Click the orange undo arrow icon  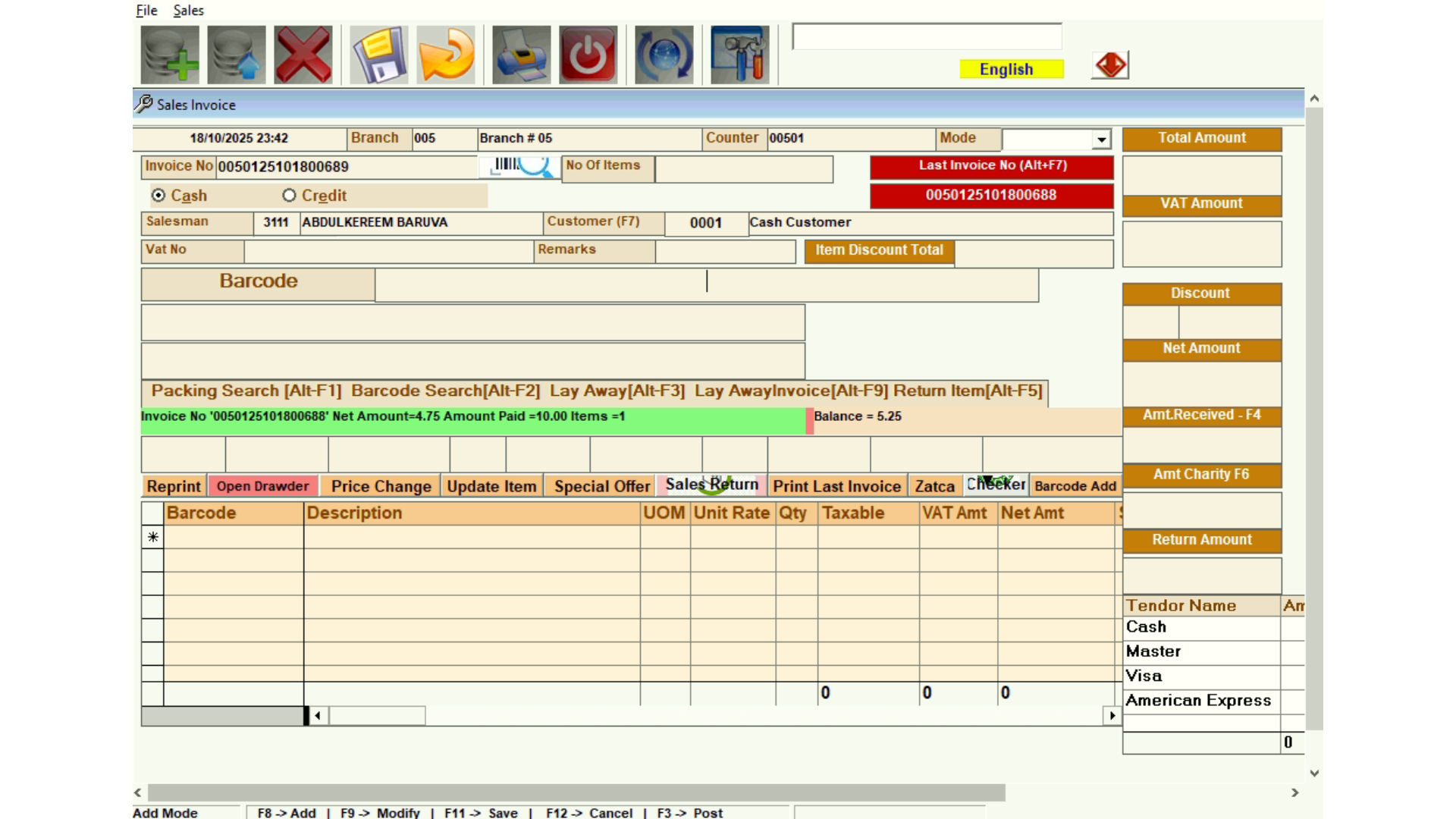446,55
